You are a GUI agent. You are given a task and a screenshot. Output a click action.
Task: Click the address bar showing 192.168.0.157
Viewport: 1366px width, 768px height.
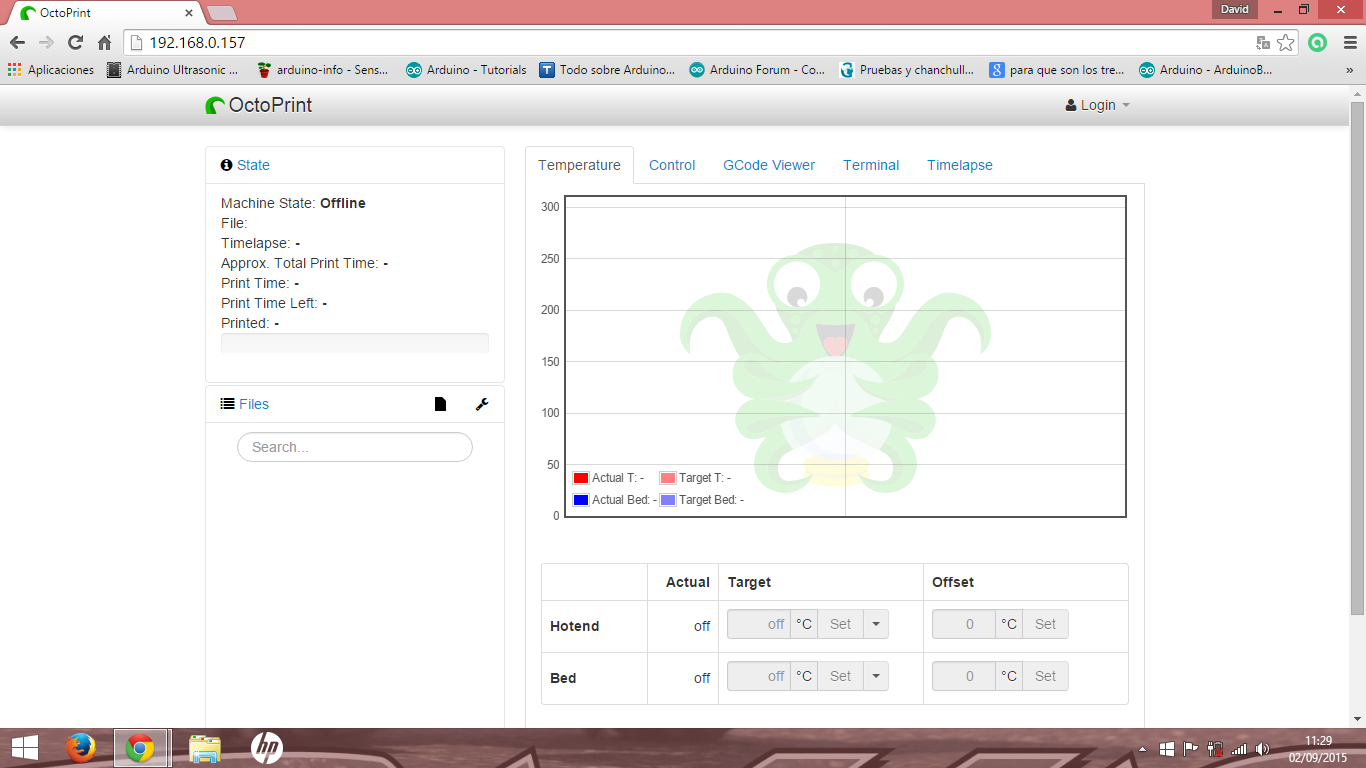pos(690,43)
